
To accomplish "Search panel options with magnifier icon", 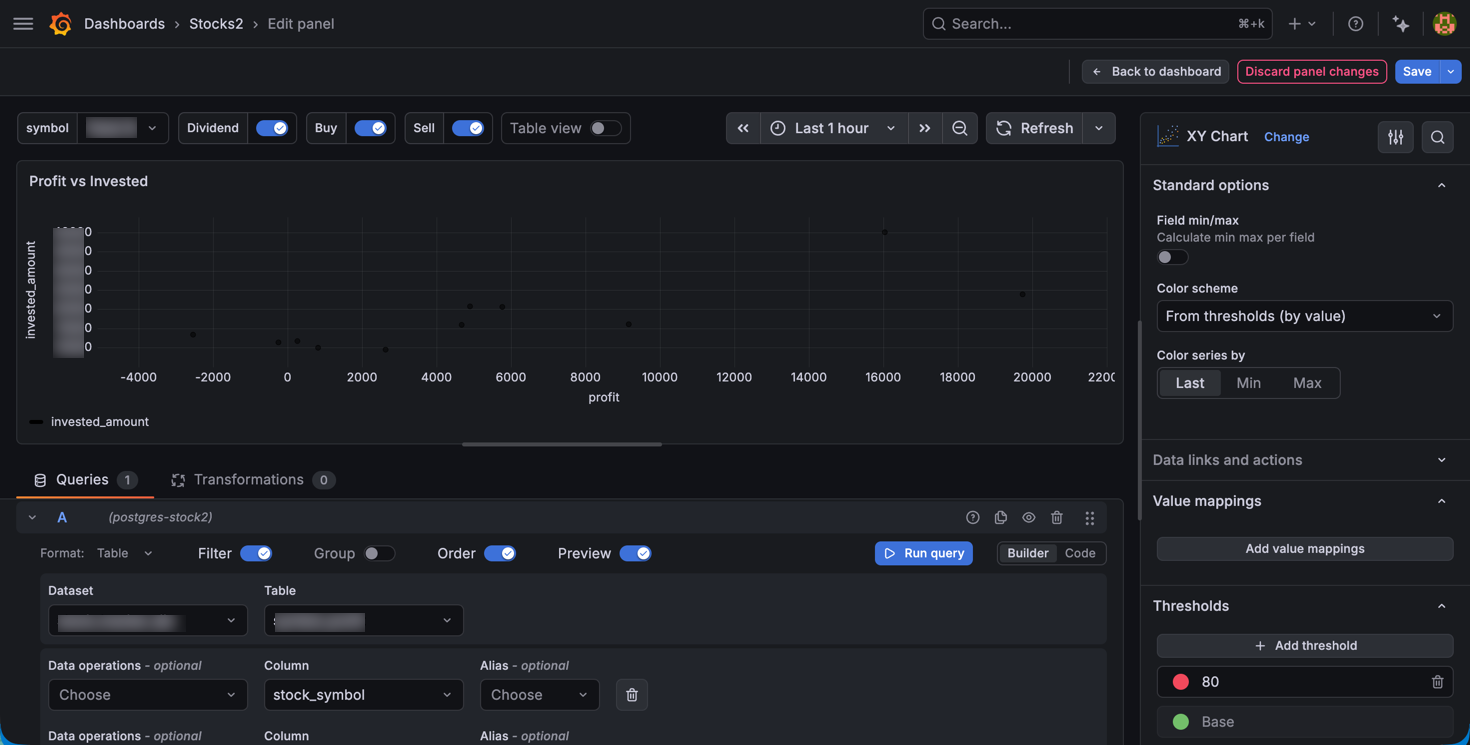I will tap(1437, 137).
